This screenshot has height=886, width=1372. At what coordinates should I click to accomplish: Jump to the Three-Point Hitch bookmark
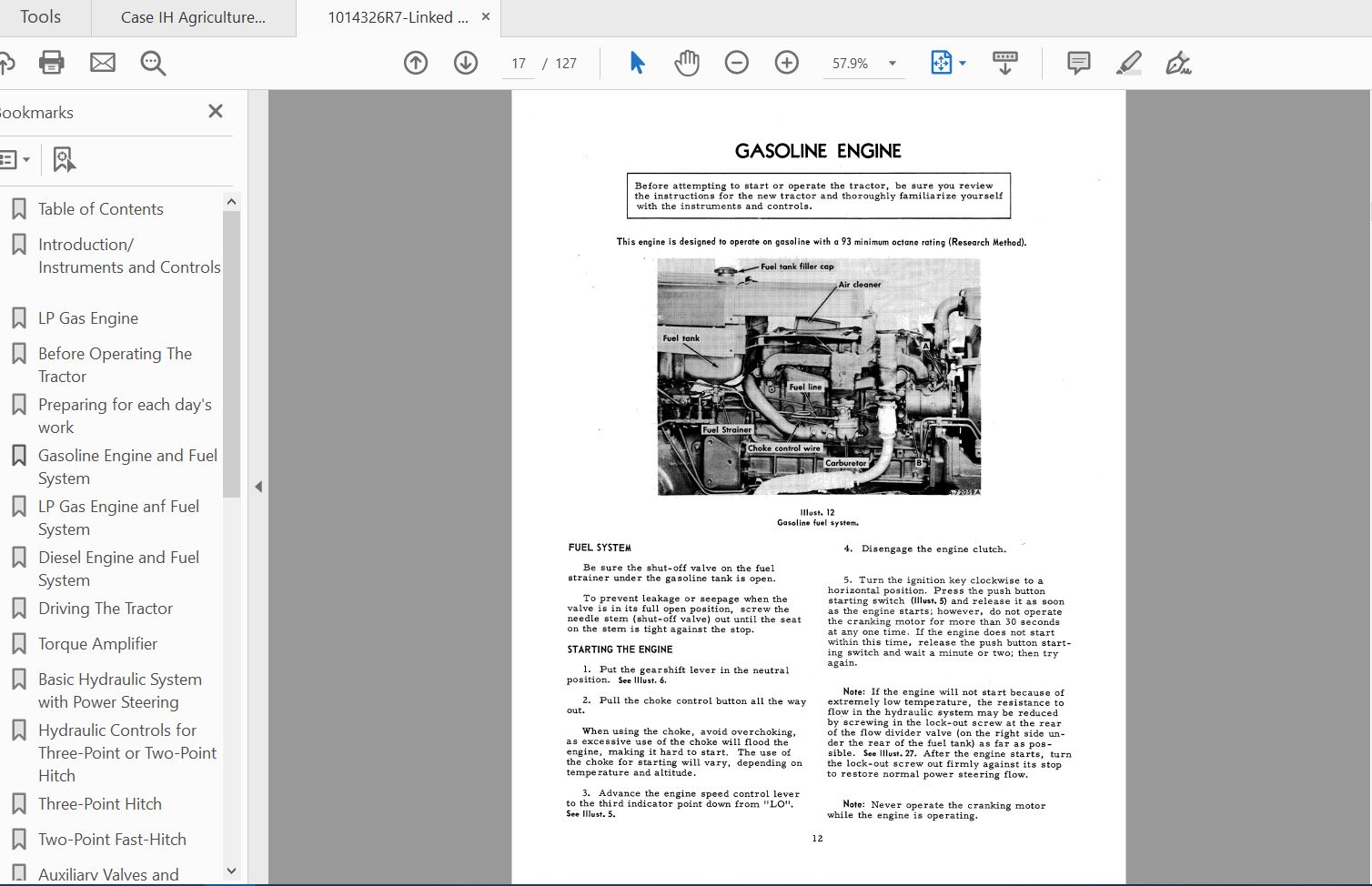(x=100, y=804)
